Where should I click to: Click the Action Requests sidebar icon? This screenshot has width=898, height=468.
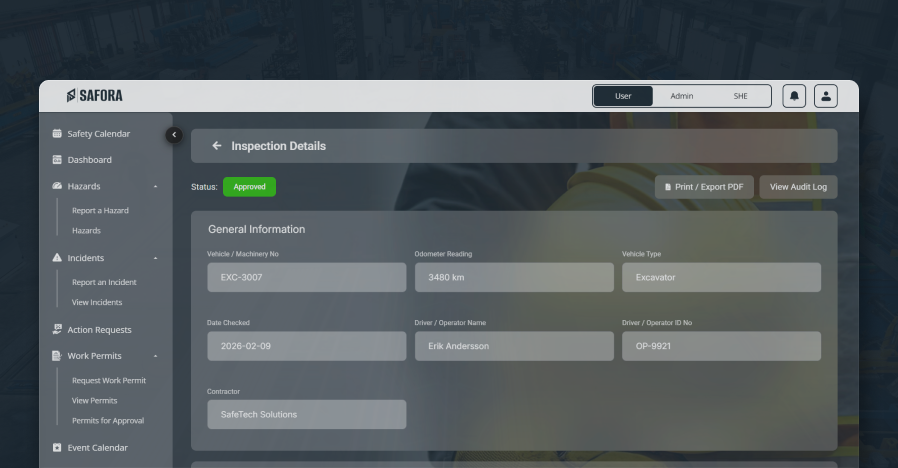pos(57,330)
